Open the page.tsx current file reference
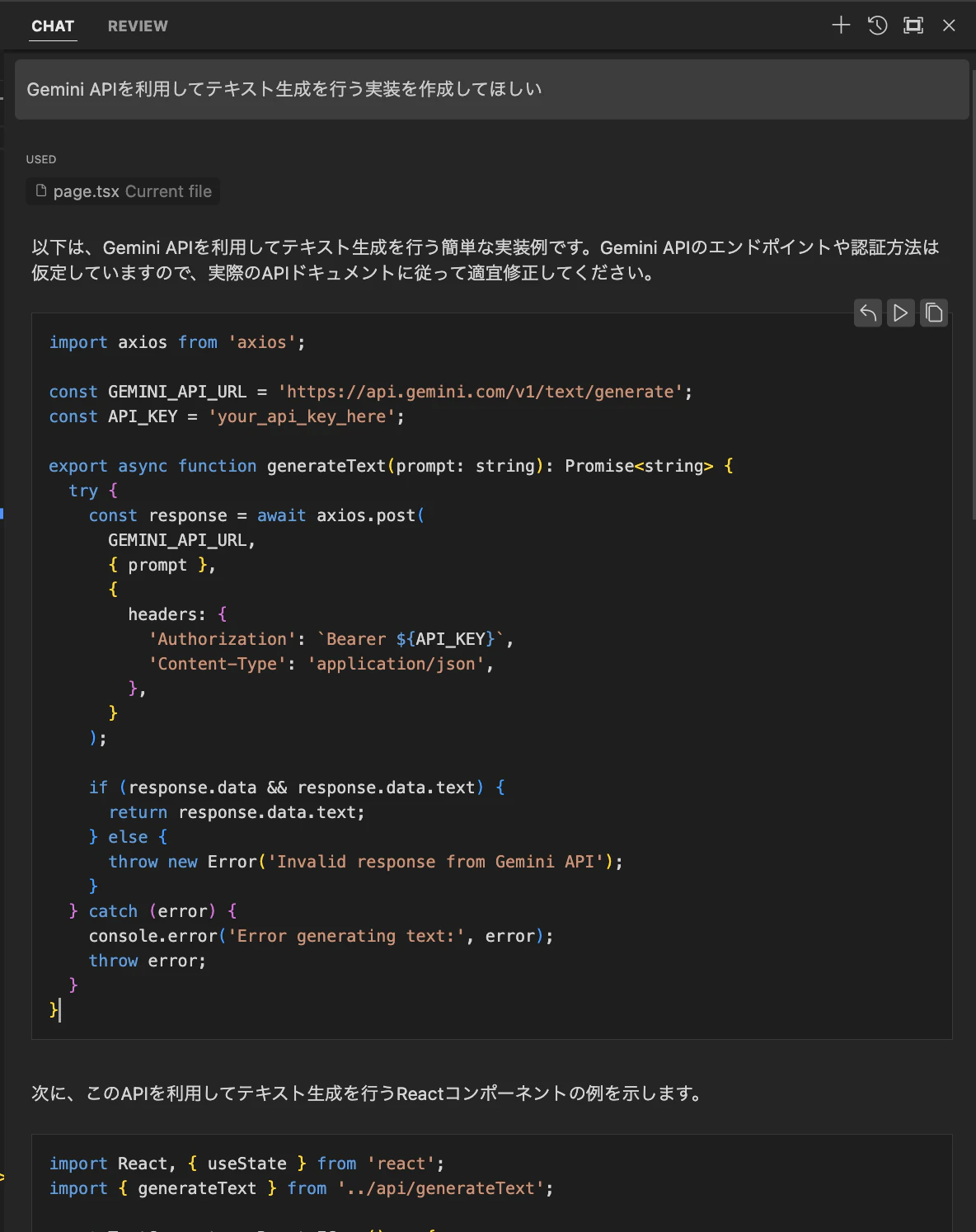Screen dimensions: 976x1232 coord(122,190)
